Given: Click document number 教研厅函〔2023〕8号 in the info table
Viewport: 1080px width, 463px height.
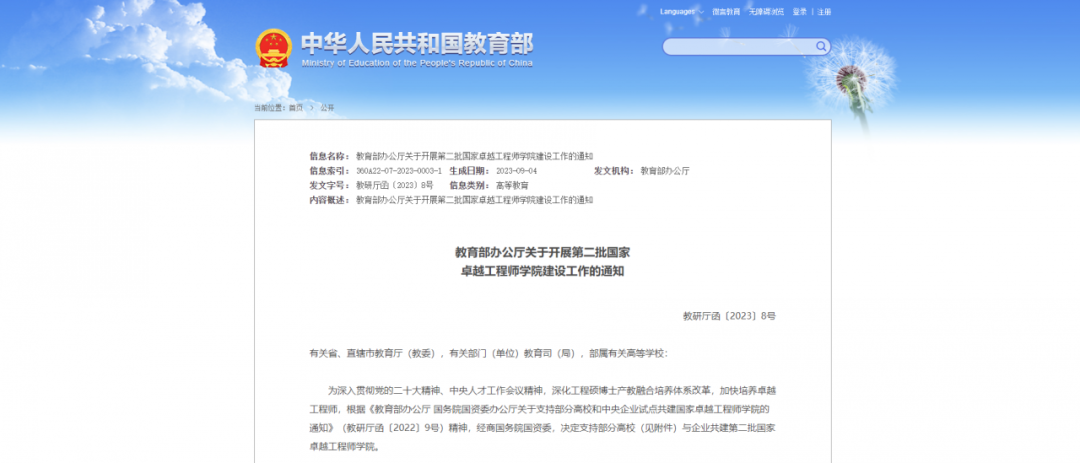Looking at the screenshot, I should point(395,185).
